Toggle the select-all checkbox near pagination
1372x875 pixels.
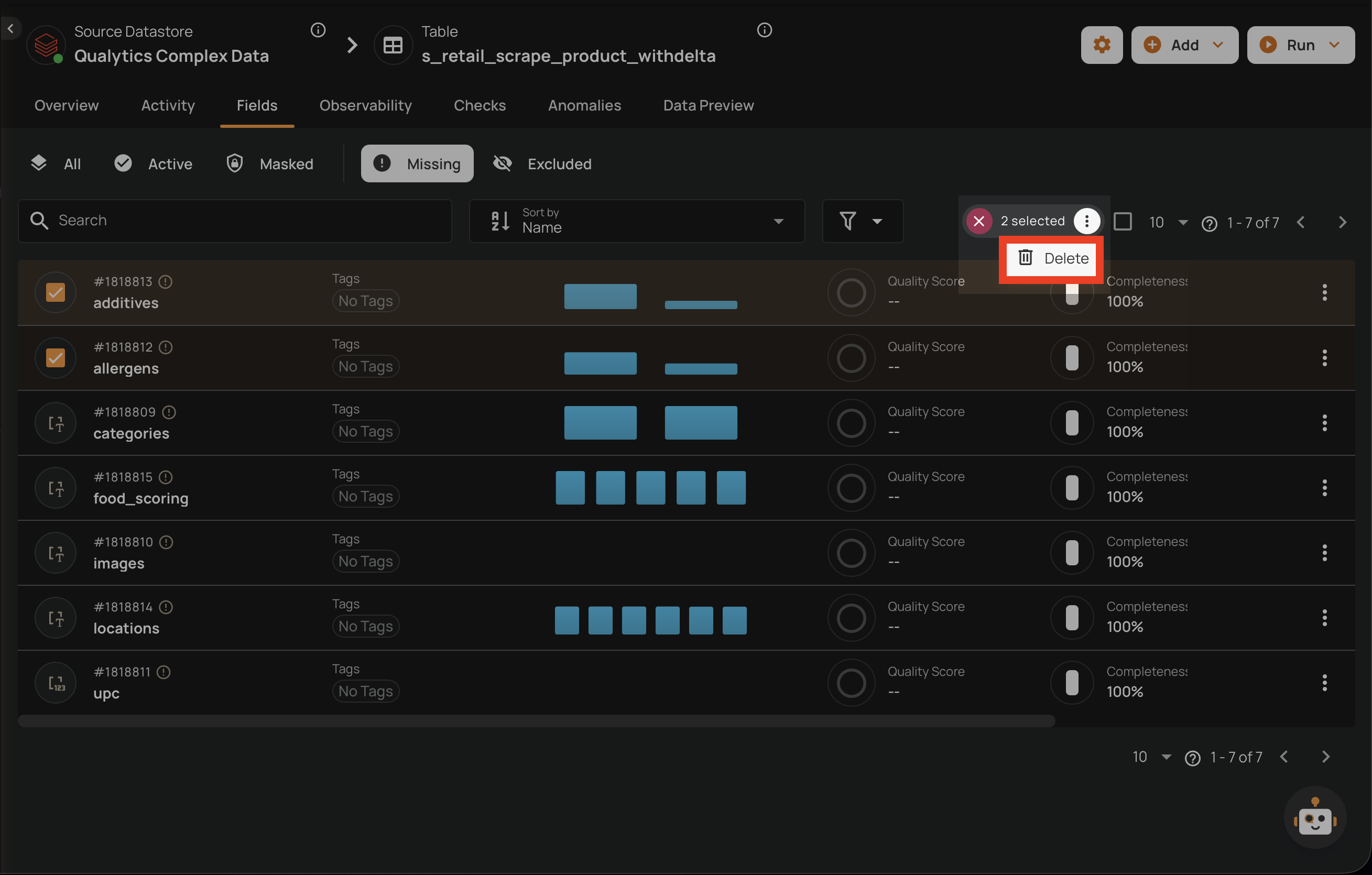(1123, 221)
